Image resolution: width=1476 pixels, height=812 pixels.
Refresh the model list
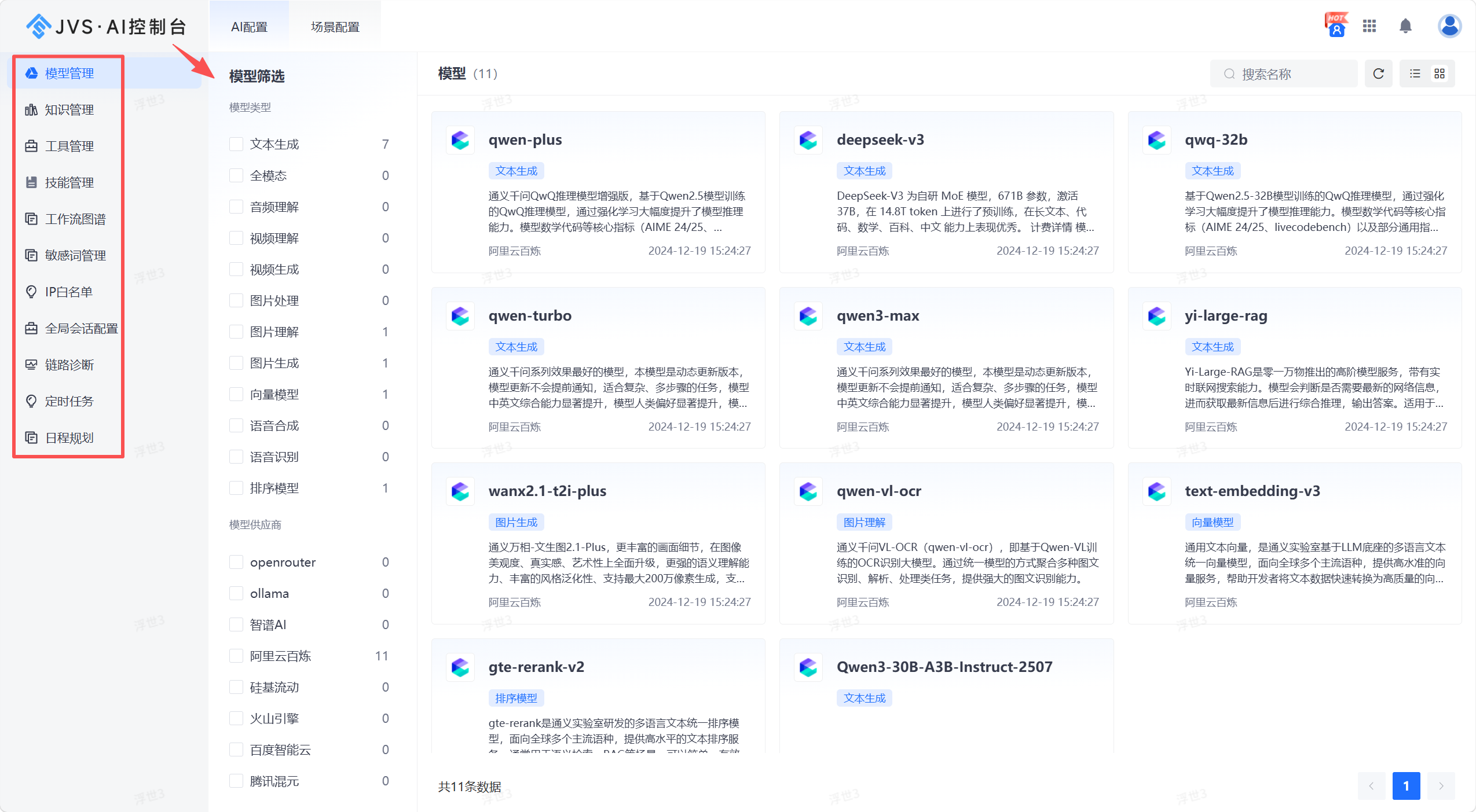tap(1379, 74)
